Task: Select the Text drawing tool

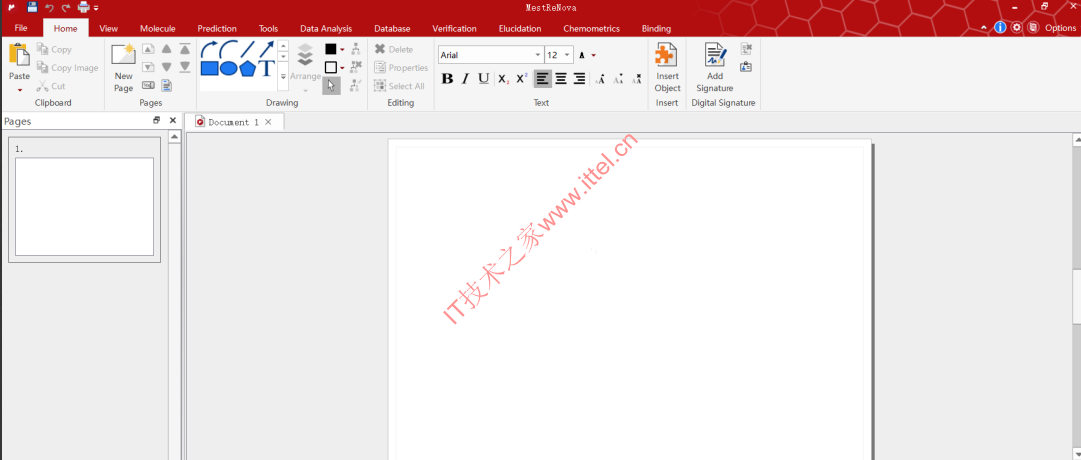Action: point(266,68)
